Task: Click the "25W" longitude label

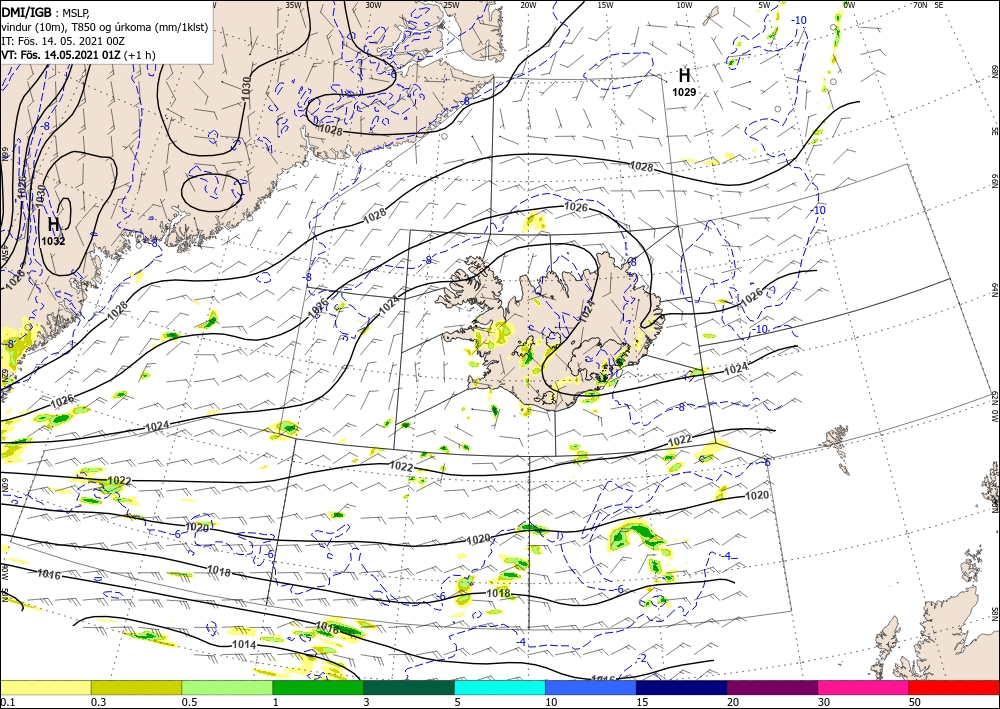Action: pyautogui.click(x=451, y=4)
